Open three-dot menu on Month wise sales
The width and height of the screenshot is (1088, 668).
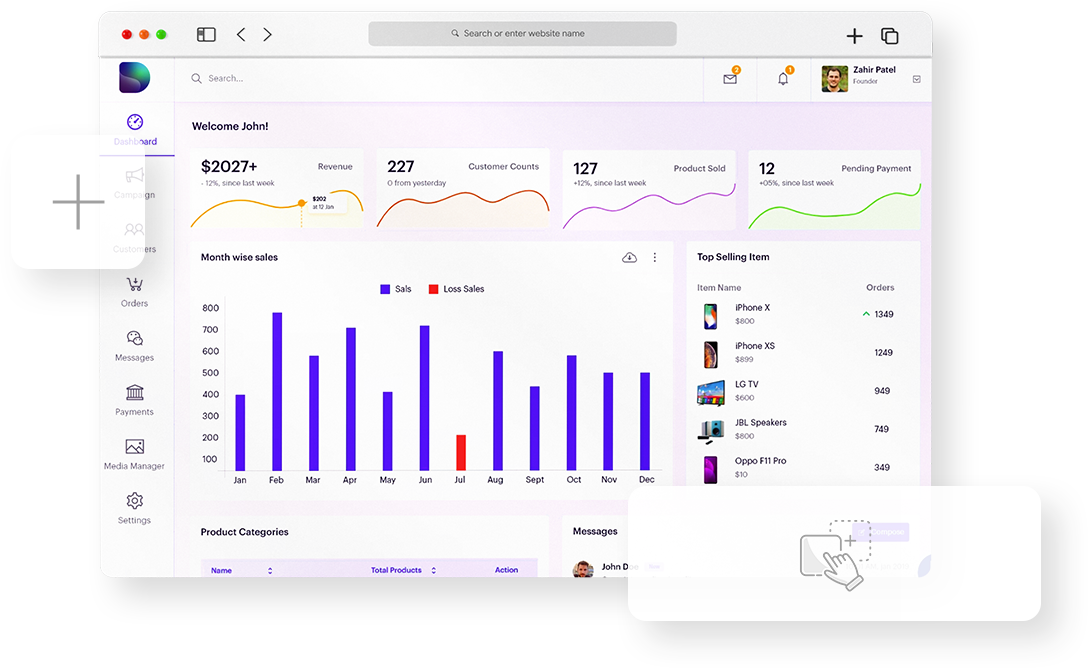click(x=655, y=258)
